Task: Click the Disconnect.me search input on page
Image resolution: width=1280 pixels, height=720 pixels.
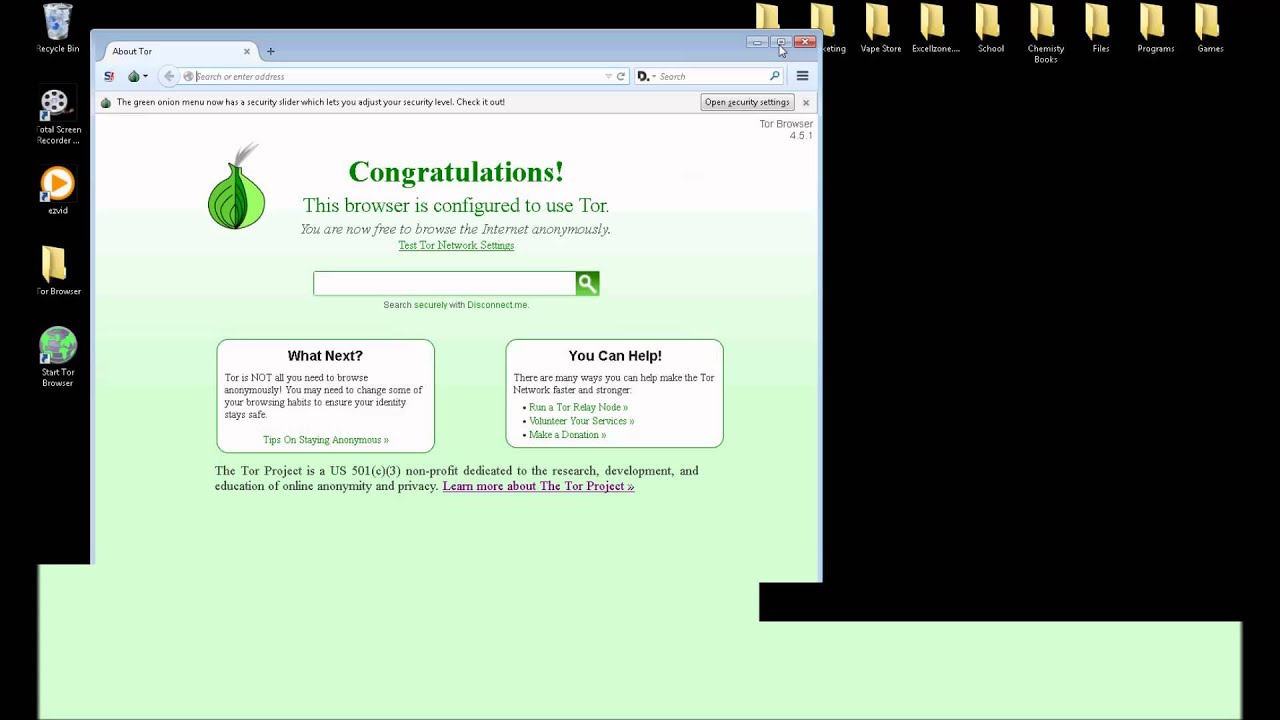Action: tap(444, 283)
